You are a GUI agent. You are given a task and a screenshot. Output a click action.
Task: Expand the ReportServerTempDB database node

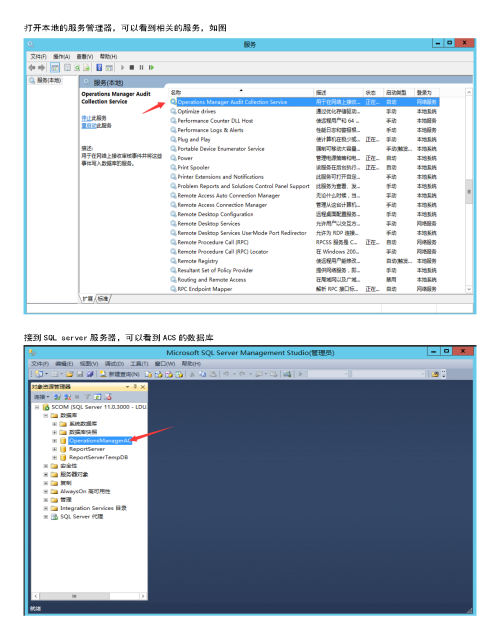[55, 458]
